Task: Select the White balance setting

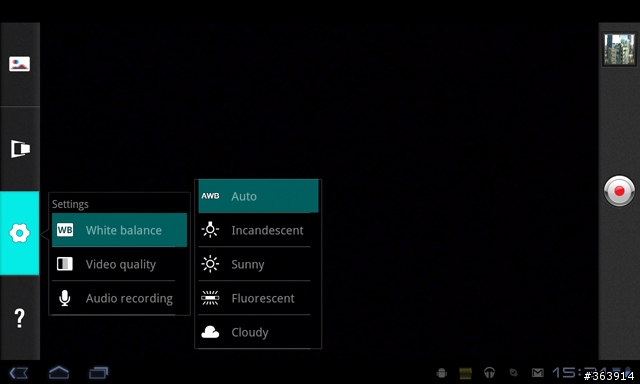Action: [x=119, y=230]
